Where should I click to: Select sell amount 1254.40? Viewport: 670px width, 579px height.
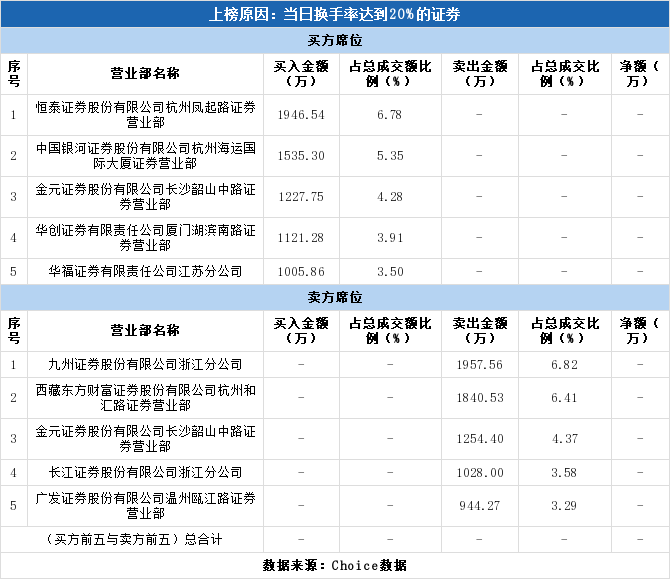pos(480,438)
